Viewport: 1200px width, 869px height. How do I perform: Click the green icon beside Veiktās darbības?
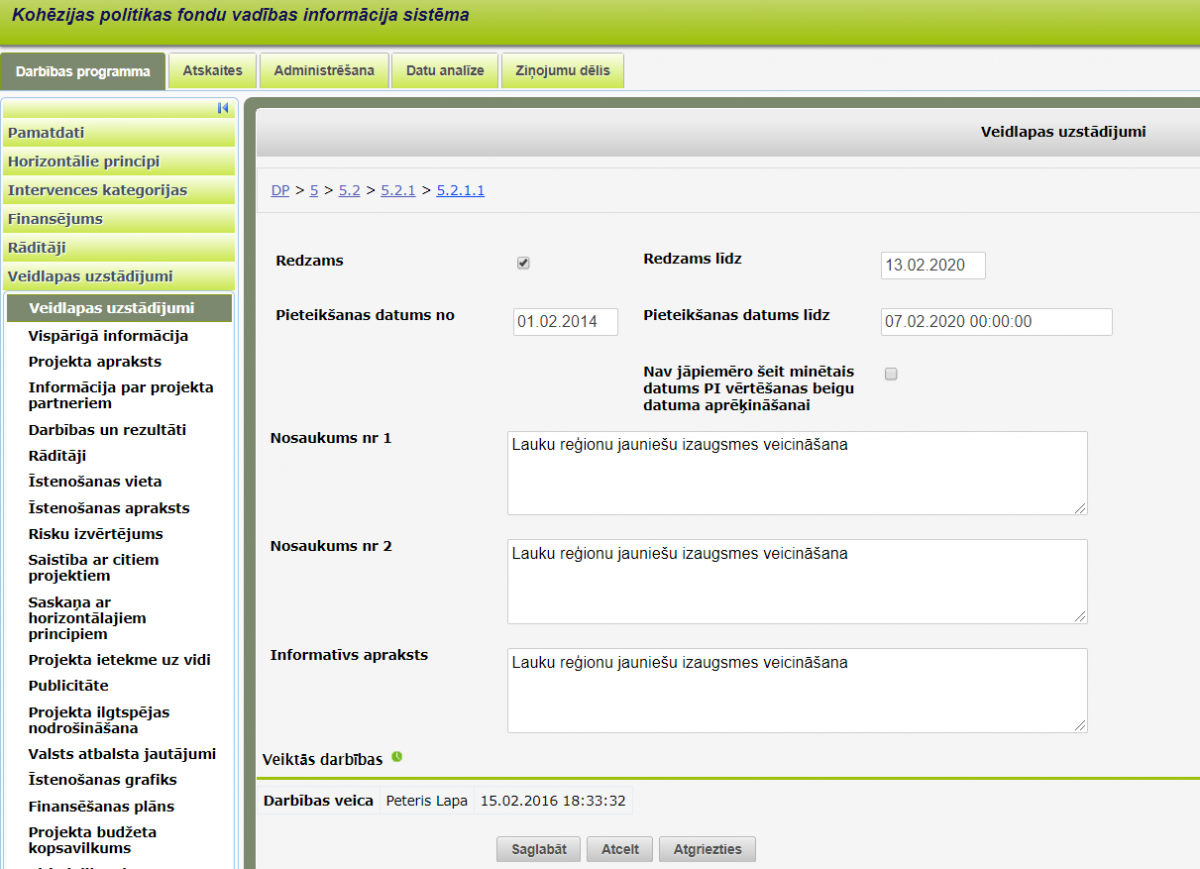[397, 758]
